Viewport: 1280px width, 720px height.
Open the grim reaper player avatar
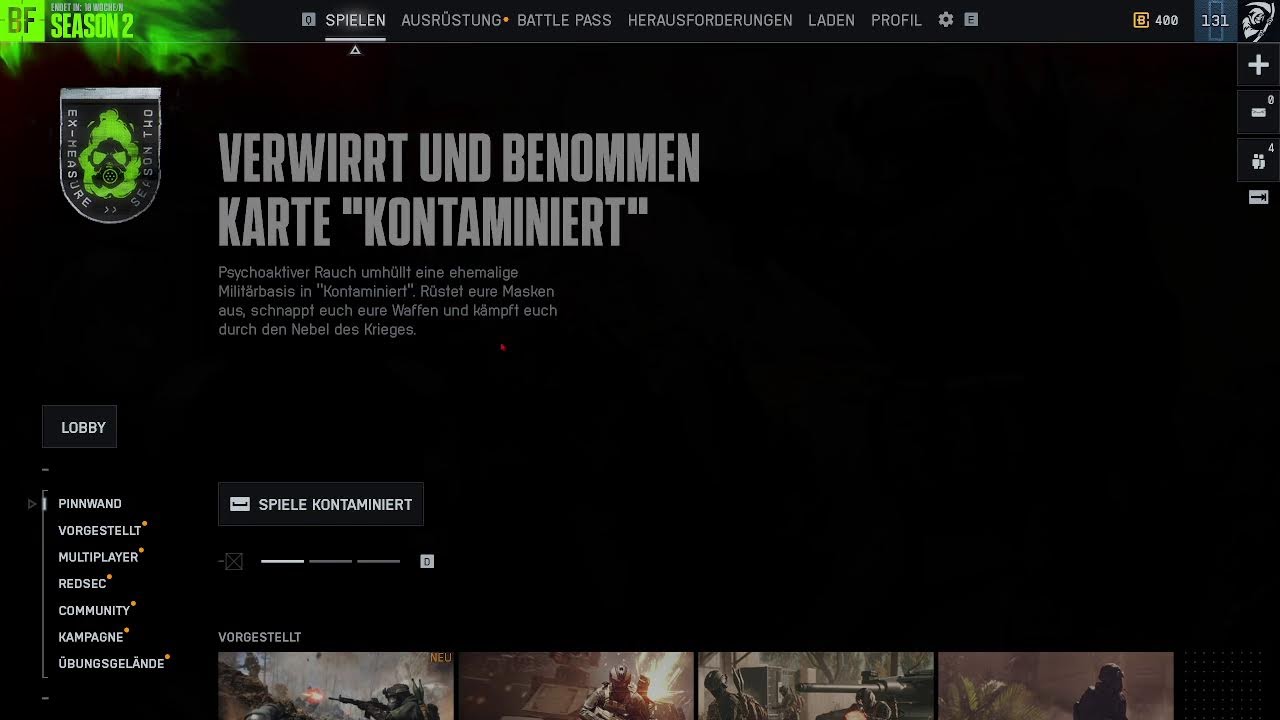1259,21
